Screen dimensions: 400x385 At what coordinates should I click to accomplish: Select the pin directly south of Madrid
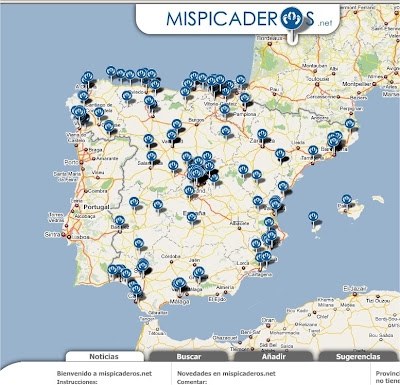click(189, 191)
